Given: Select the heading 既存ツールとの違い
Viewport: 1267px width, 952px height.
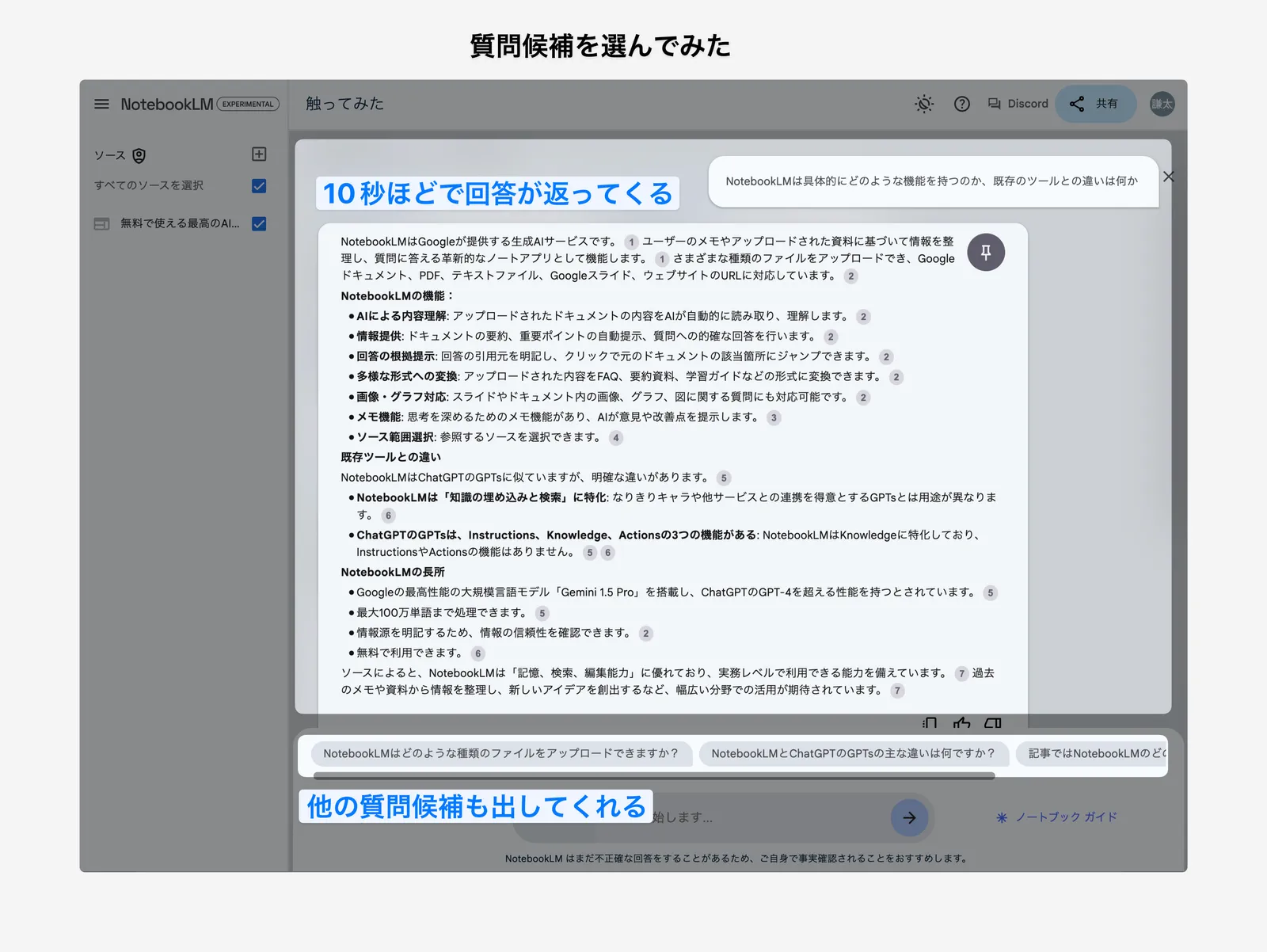Looking at the screenshot, I should point(390,458).
